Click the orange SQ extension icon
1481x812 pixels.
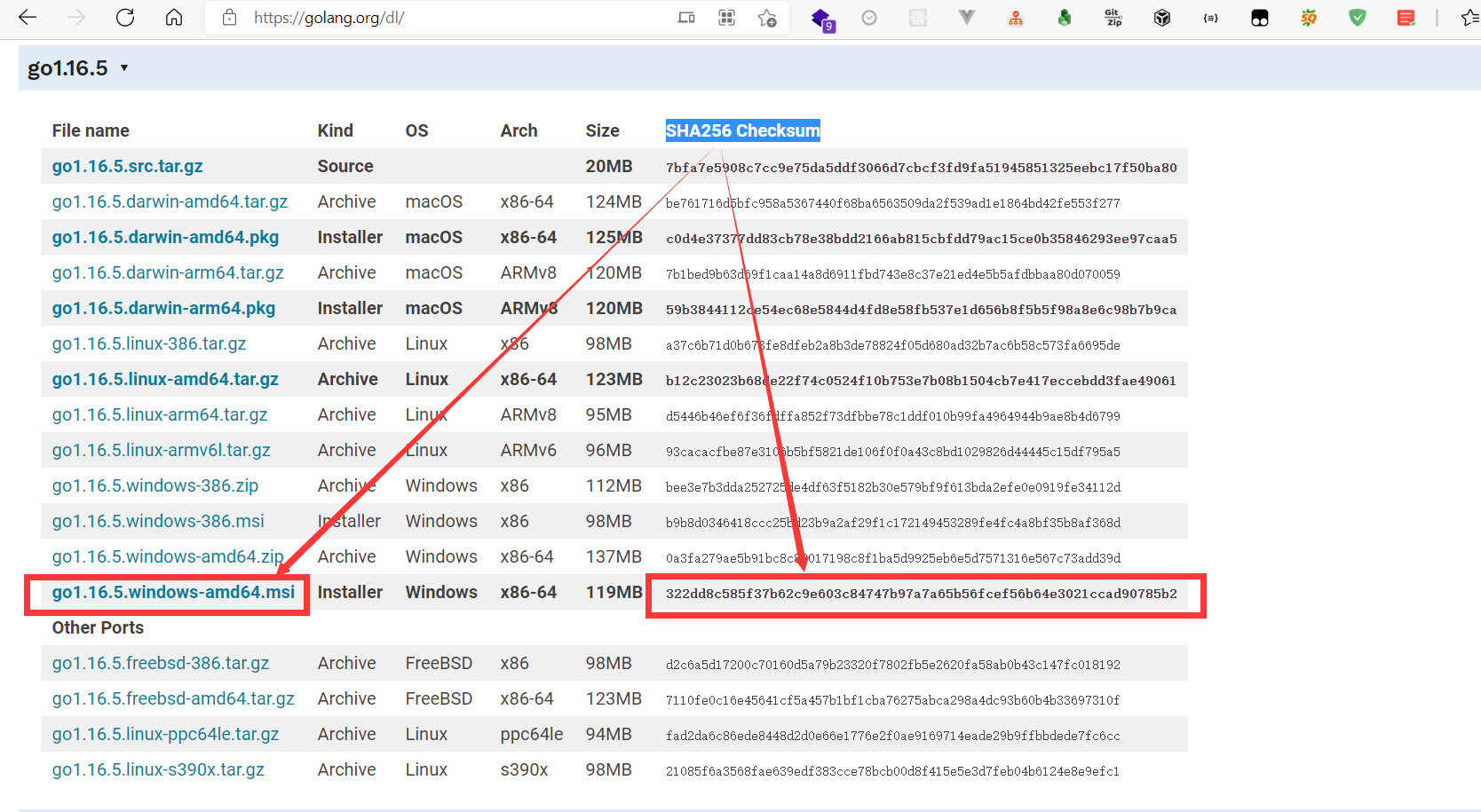1308,18
